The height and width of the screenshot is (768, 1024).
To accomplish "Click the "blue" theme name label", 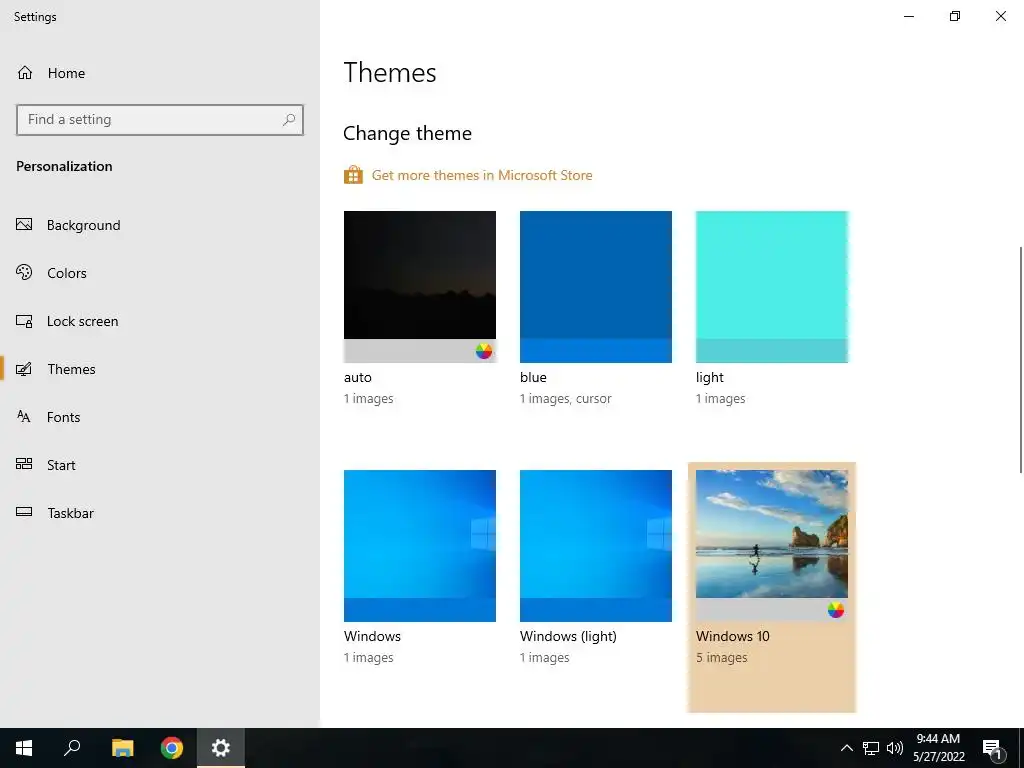I will click(x=533, y=377).
